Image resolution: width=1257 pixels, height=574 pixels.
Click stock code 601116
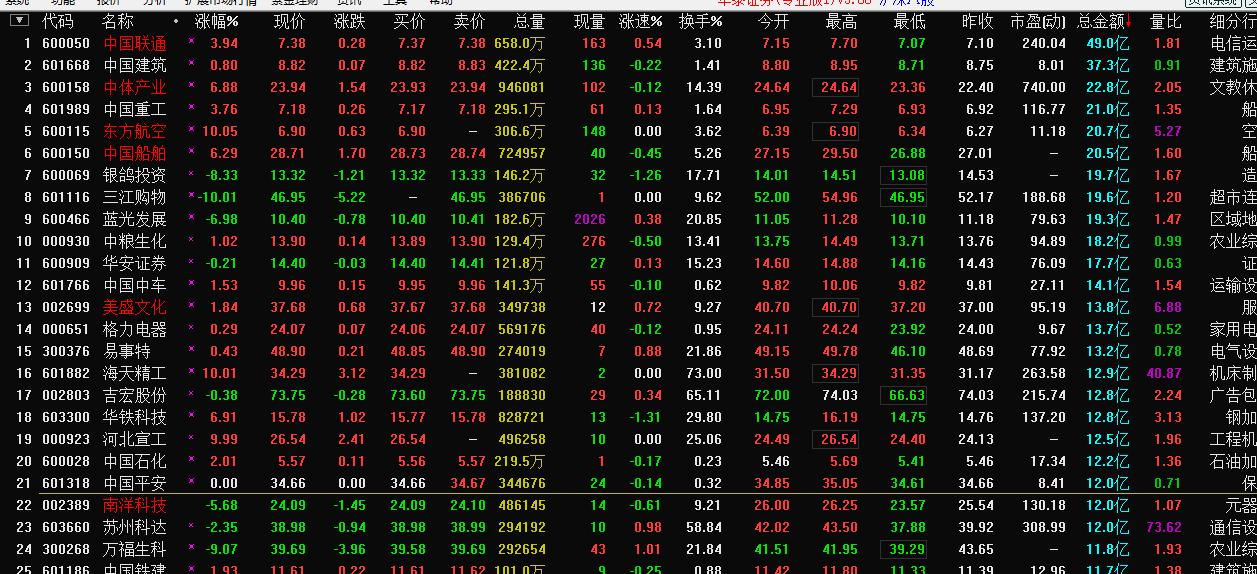coord(66,197)
